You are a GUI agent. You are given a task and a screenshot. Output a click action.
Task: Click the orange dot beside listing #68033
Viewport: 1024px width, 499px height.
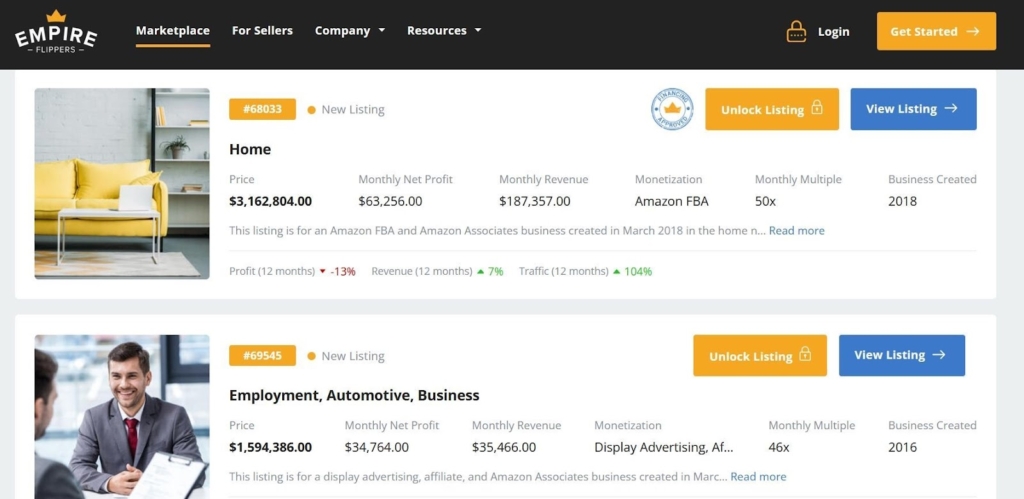pyautogui.click(x=312, y=110)
